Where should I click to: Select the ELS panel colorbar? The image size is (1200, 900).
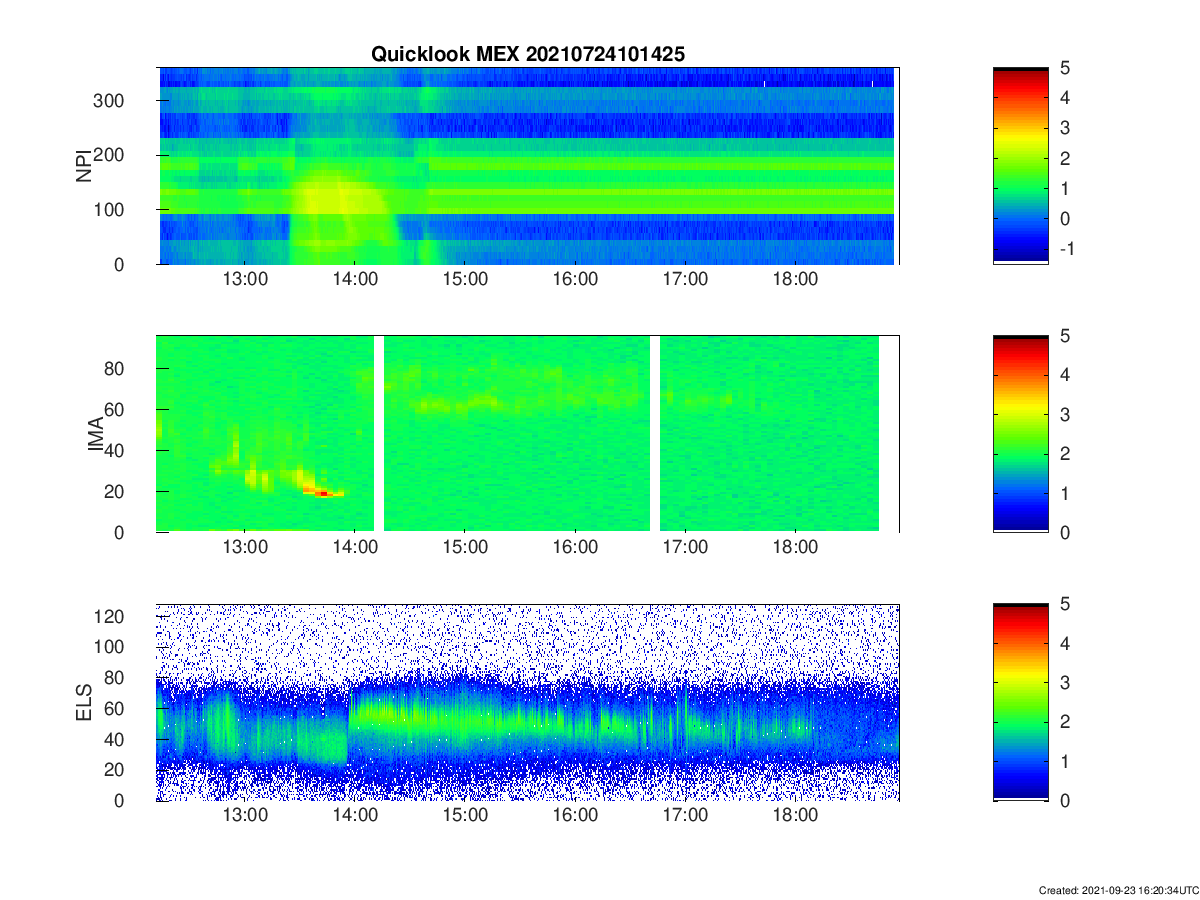pos(1021,702)
